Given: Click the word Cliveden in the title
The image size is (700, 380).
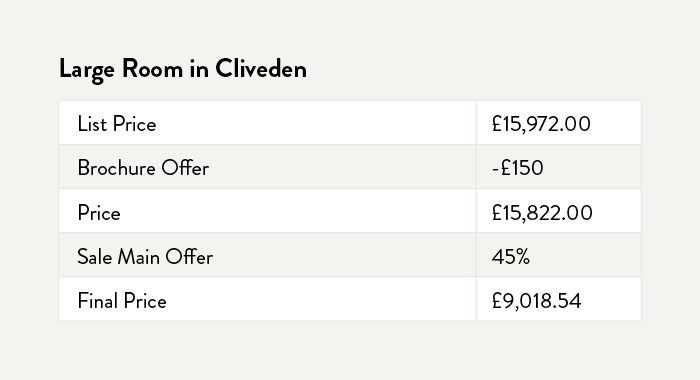Looking at the screenshot, I should pyautogui.click(x=261, y=68).
